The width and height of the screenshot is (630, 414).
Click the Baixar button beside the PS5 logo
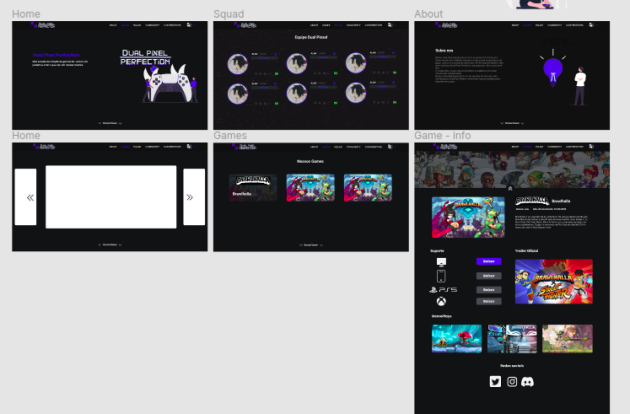(489, 290)
